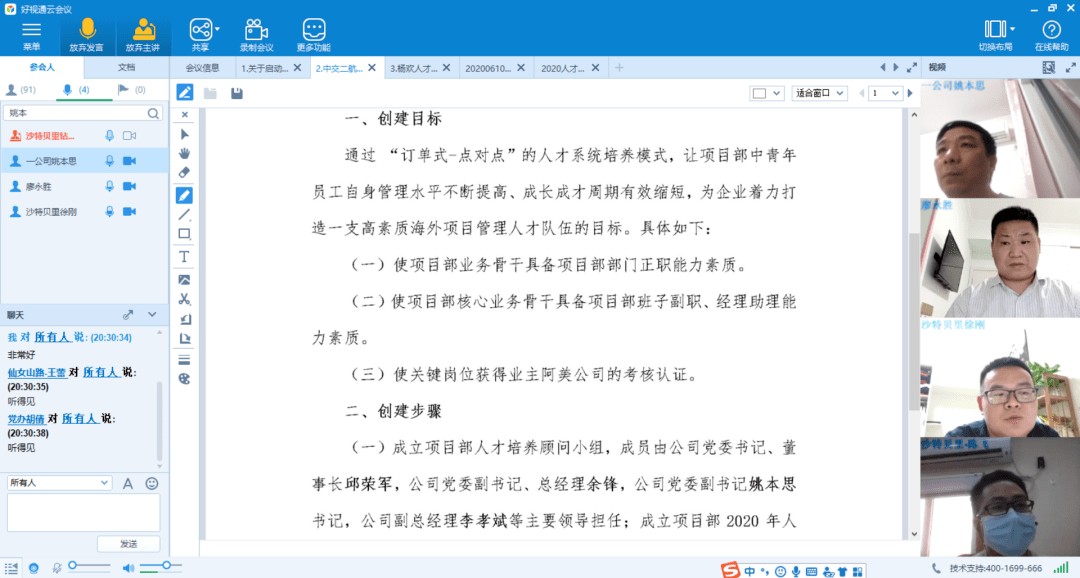
Task: Open the 适合窗口 zoom dropdown
Action: point(819,93)
